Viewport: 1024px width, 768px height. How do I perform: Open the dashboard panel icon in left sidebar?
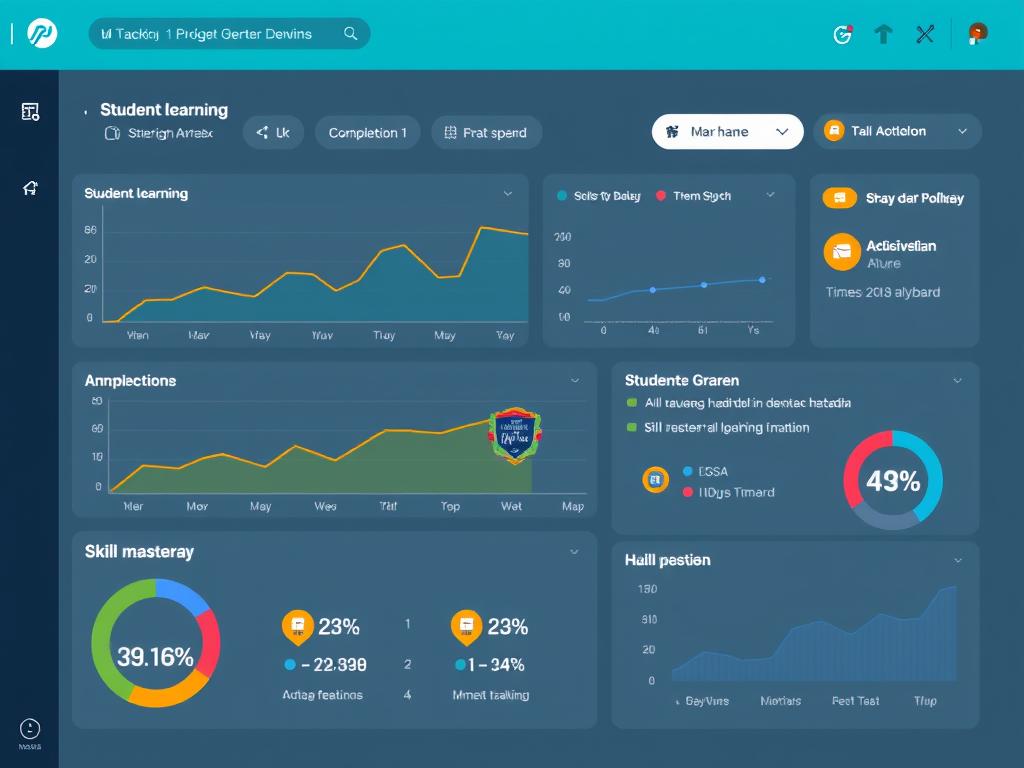[30, 112]
